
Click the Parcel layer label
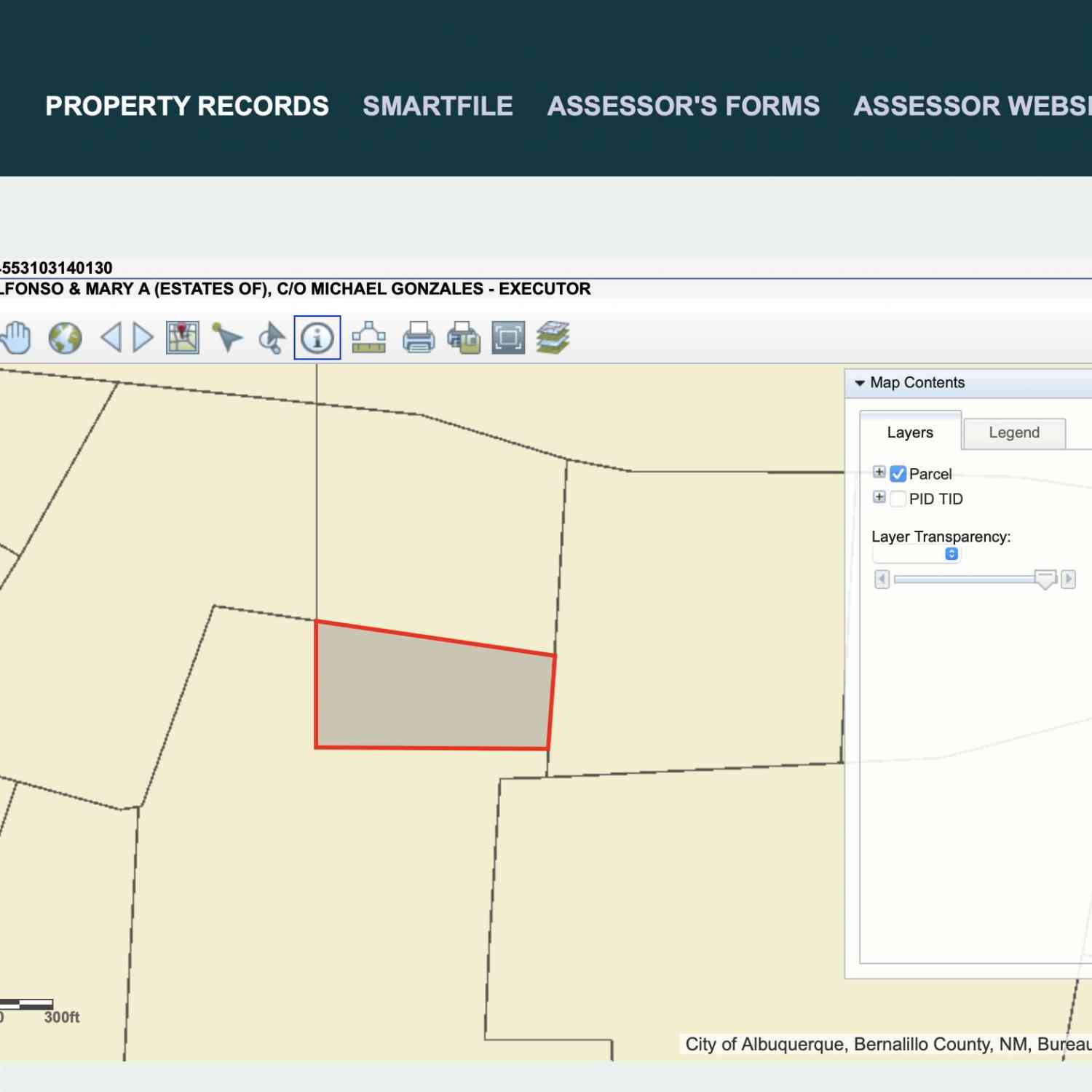930,474
